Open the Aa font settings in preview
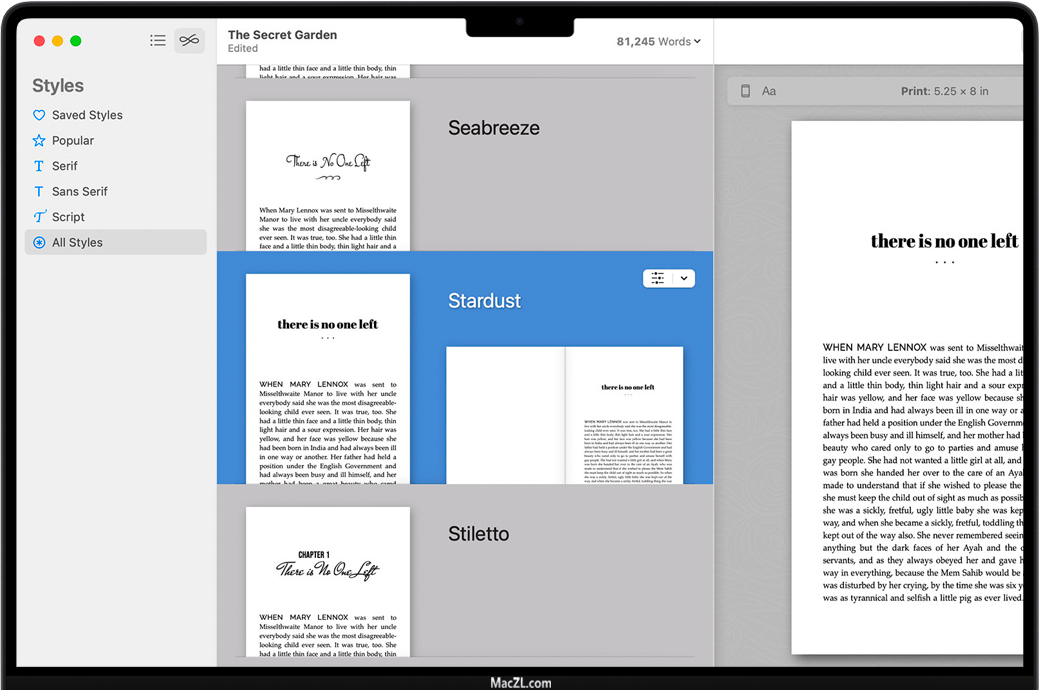The width and height of the screenshot is (1040, 690). [769, 91]
